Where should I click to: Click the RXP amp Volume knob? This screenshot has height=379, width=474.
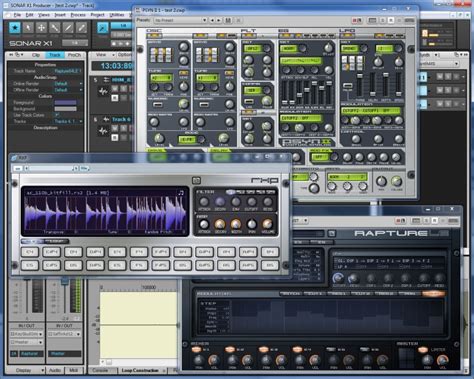268,224
